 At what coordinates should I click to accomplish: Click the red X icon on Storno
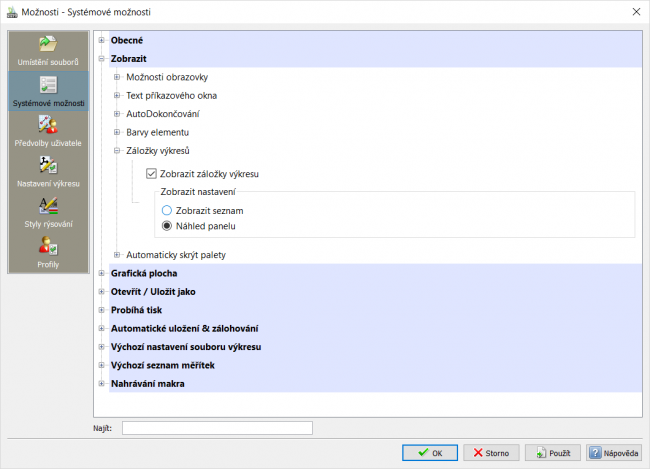click(x=478, y=452)
